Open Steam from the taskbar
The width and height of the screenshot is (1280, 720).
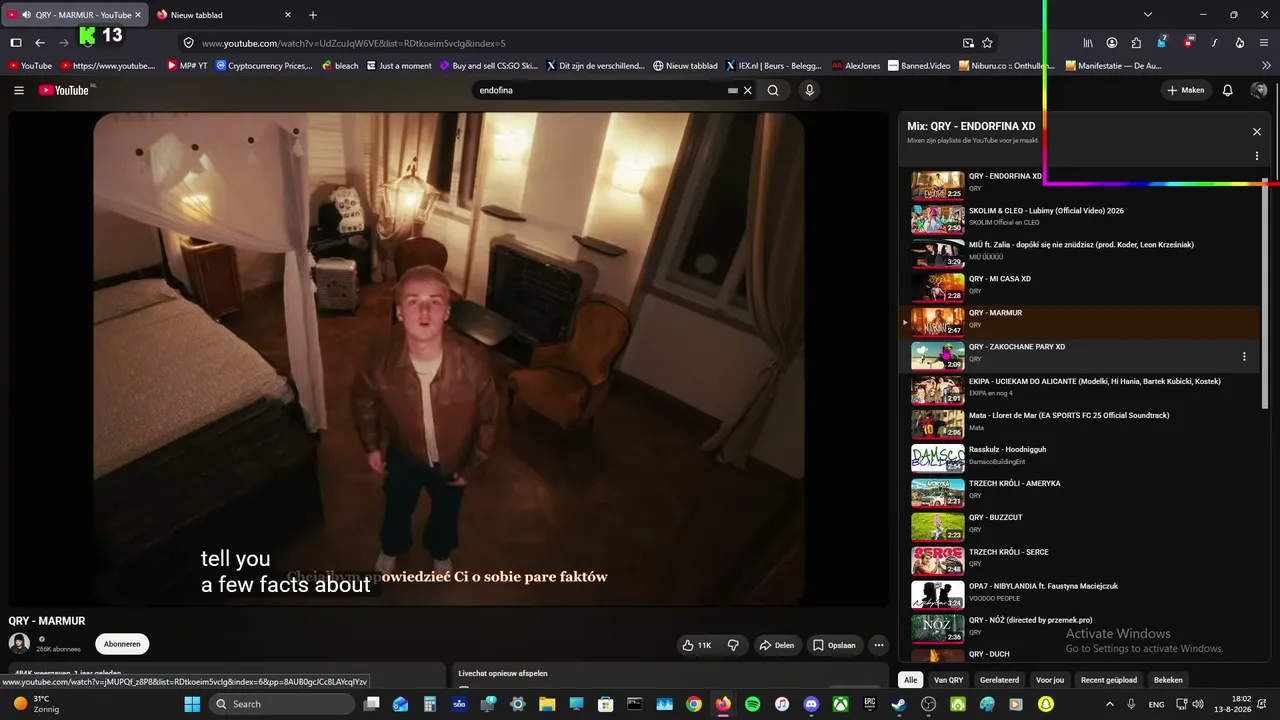pos(899,704)
